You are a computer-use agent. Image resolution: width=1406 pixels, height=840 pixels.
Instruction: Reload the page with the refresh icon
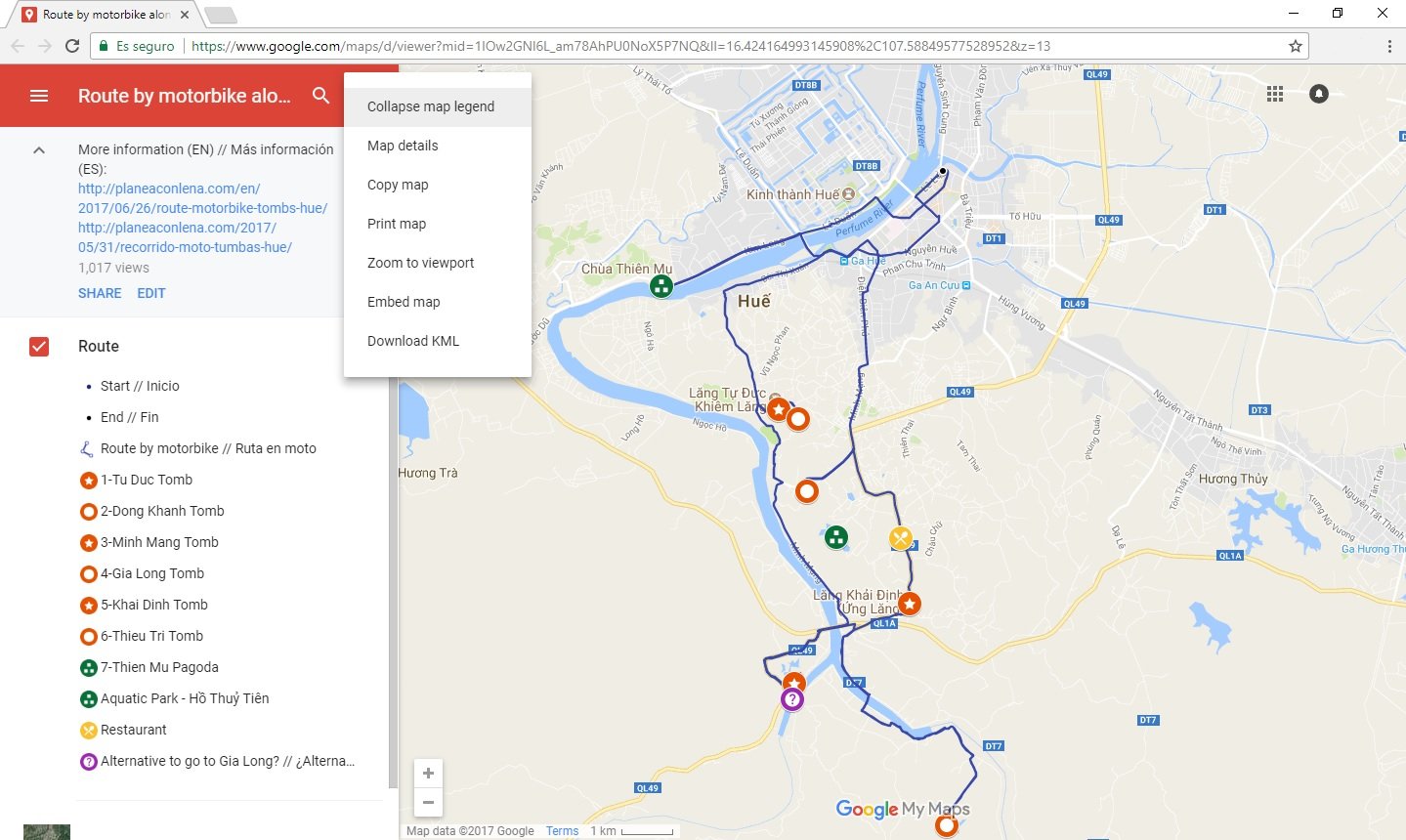[x=72, y=46]
